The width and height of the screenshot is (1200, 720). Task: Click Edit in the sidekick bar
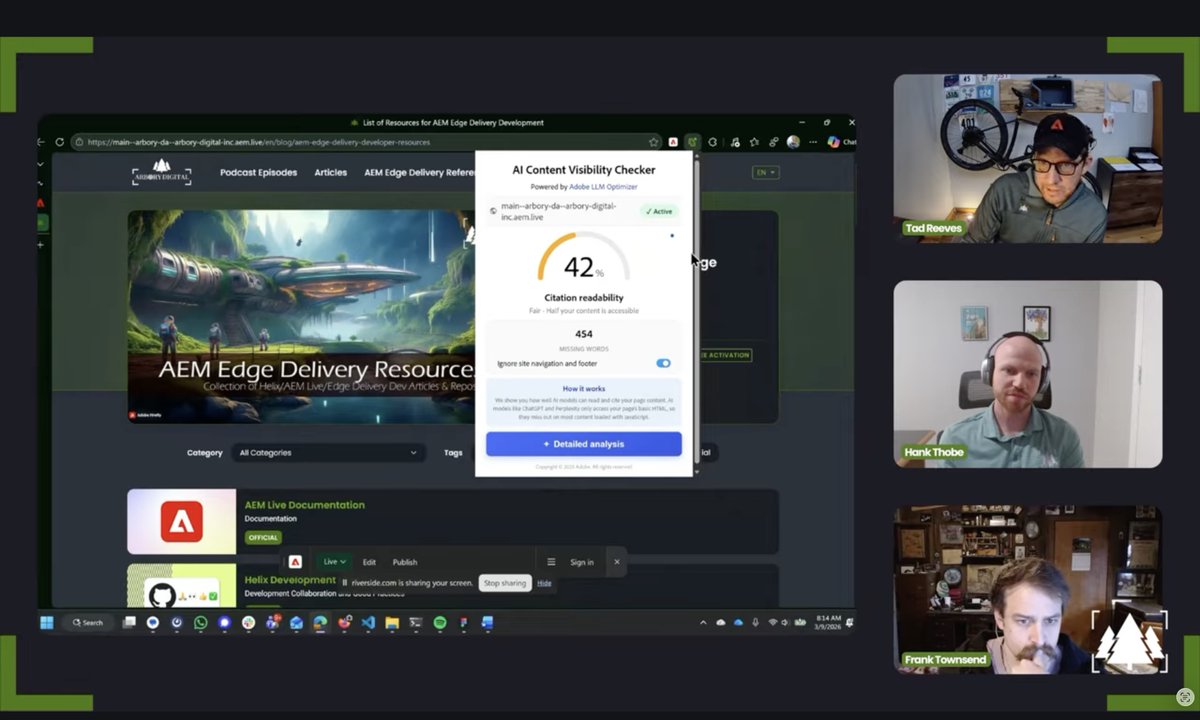click(x=369, y=562)
